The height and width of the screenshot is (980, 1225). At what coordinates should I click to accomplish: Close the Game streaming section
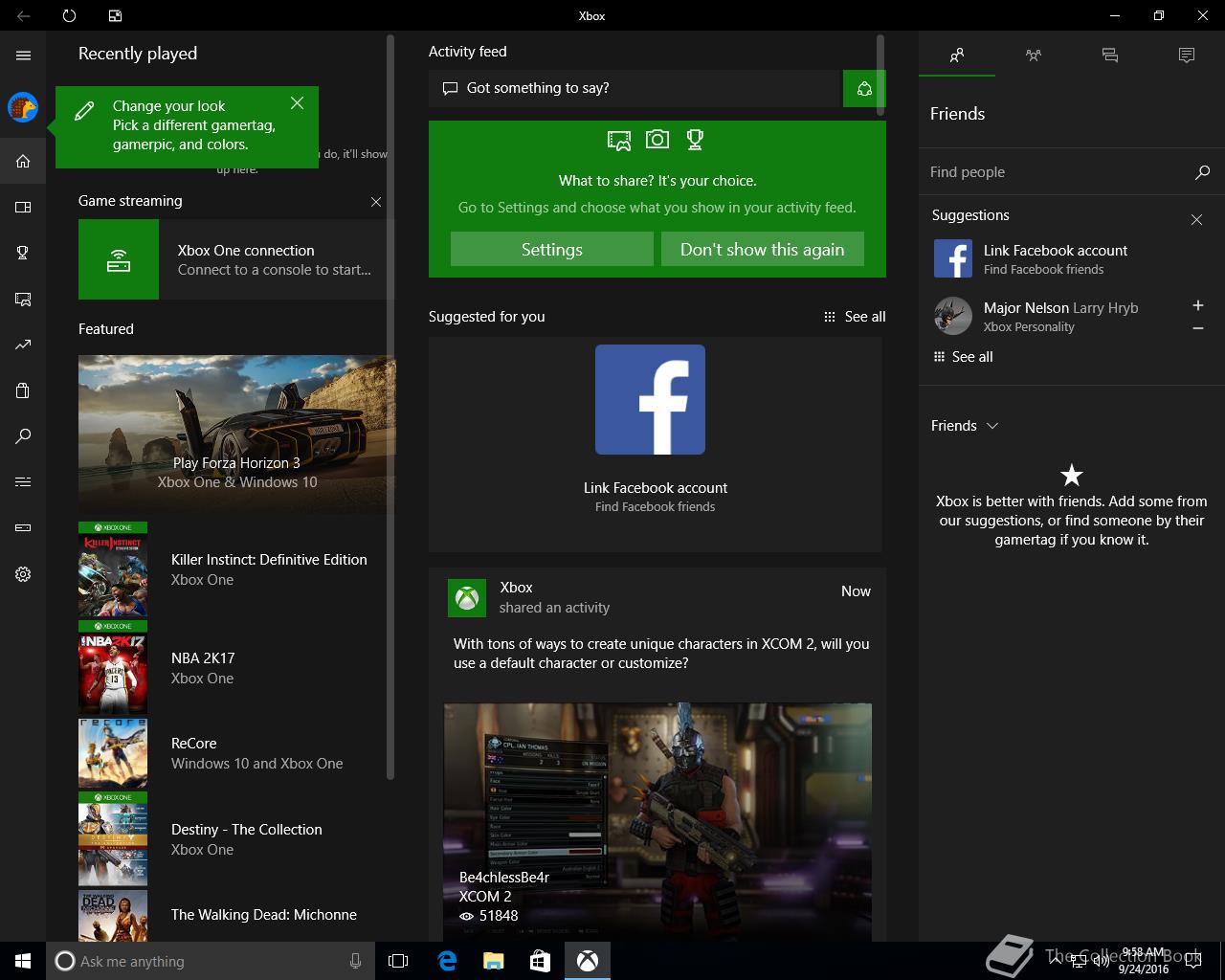(x=376, y=202)
